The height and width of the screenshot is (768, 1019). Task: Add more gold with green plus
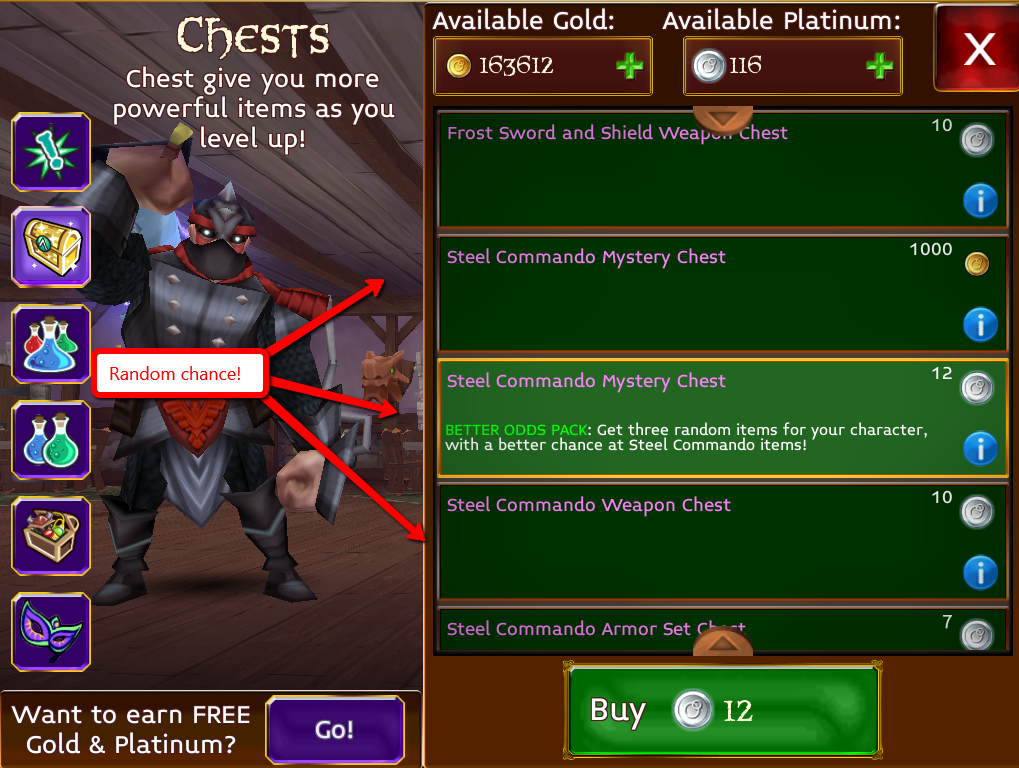pos(629,66)
